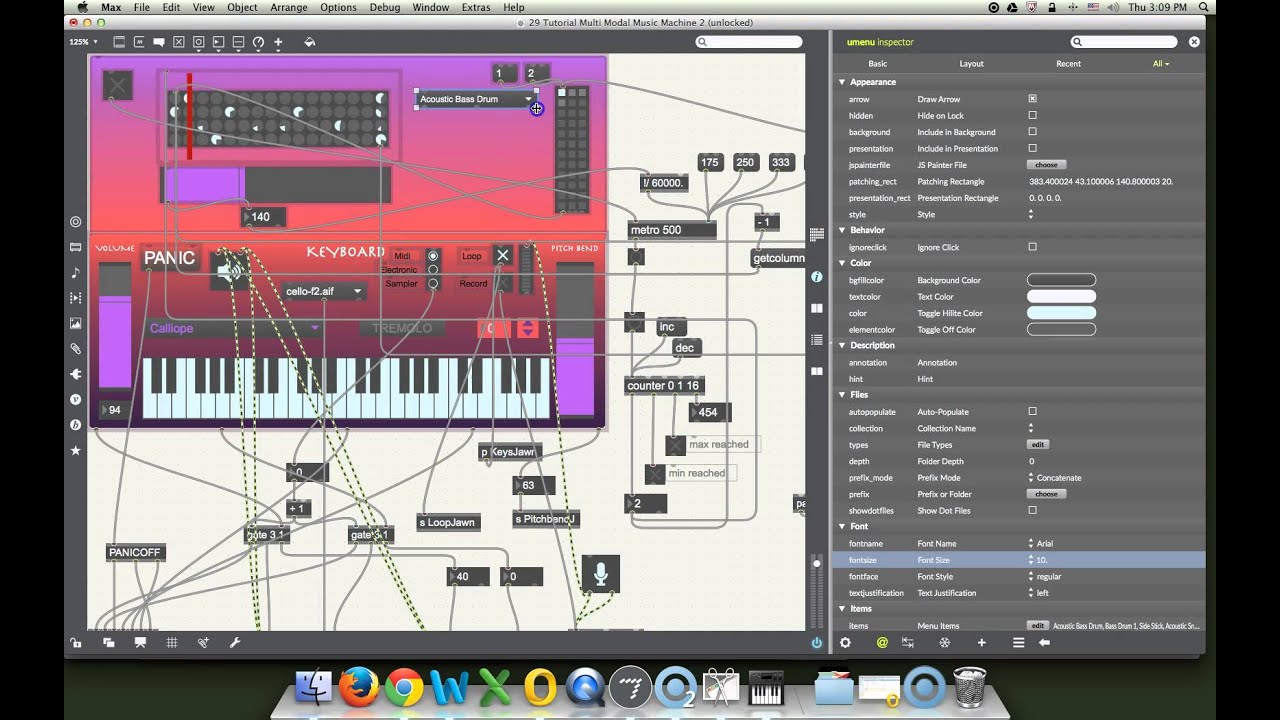Click the PANIC button
Image resolution: width=1280 pixels, height=720 pixels.
pos(169,258)
